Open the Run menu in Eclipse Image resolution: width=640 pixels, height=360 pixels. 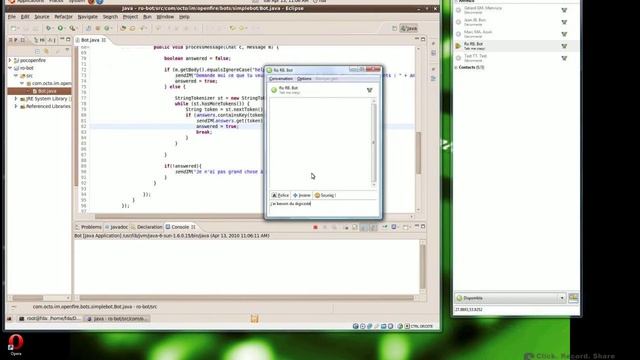point(147,17)
